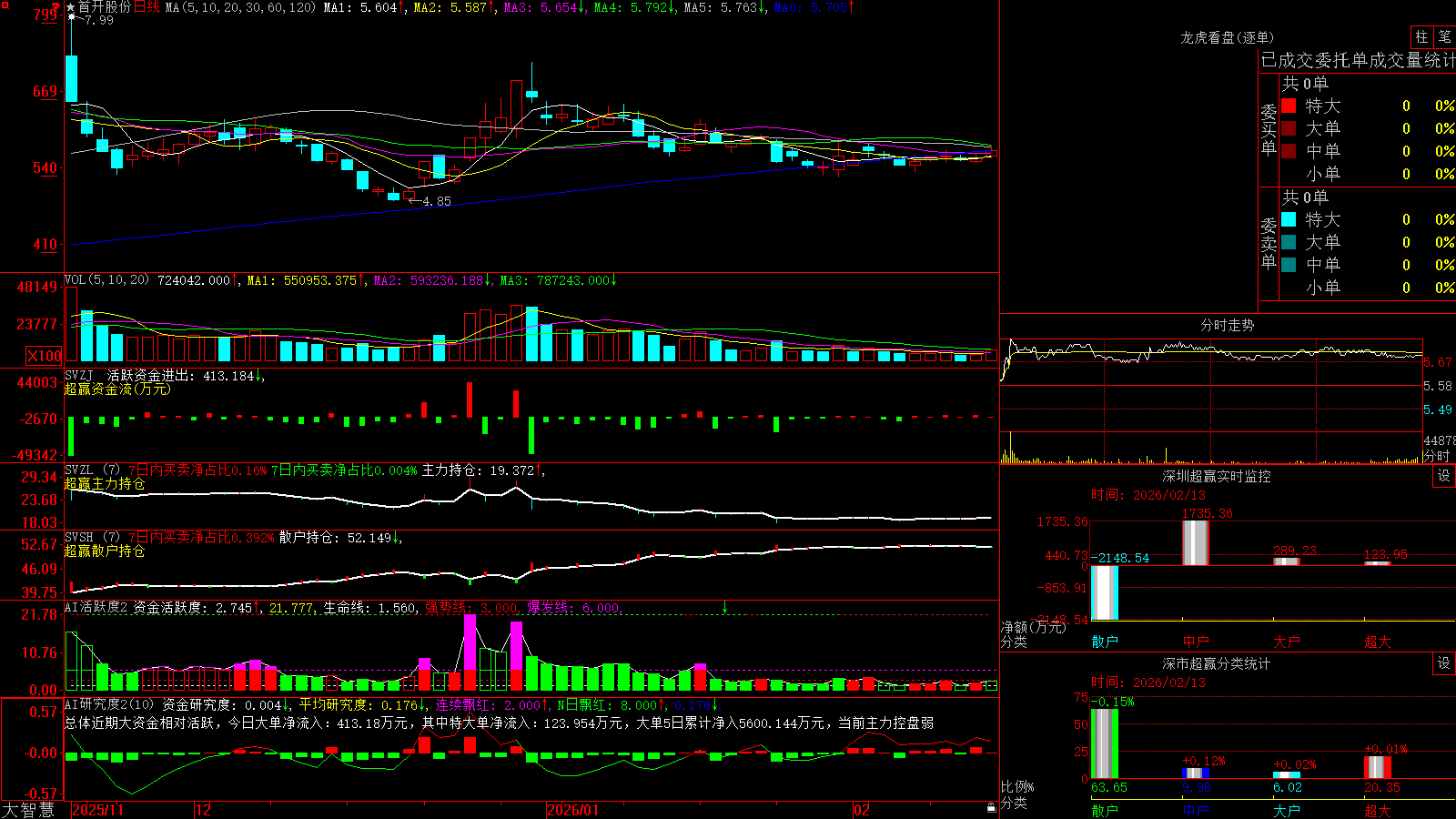Click the ×100 volume scale marker
1456x819 pixels.
[45, 356]
